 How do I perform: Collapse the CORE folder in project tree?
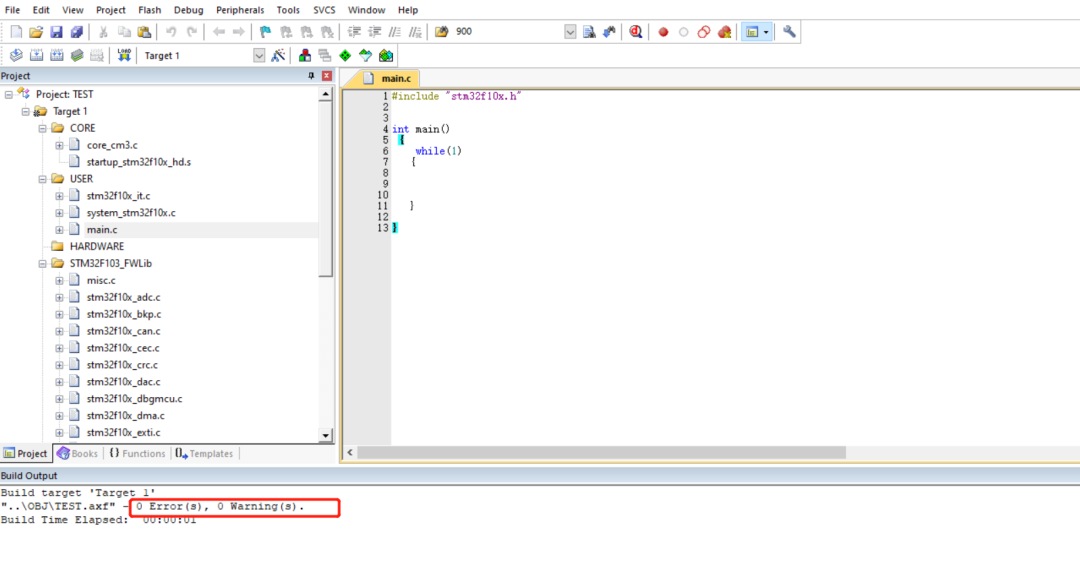tap(43, 128)
